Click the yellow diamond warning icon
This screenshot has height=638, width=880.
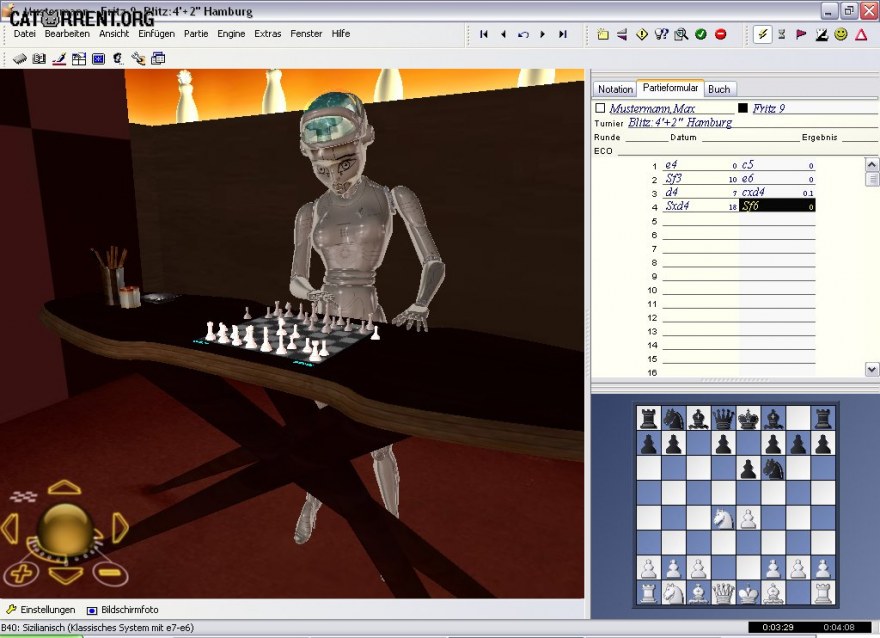pyautogui.click(x=641, y=34)
